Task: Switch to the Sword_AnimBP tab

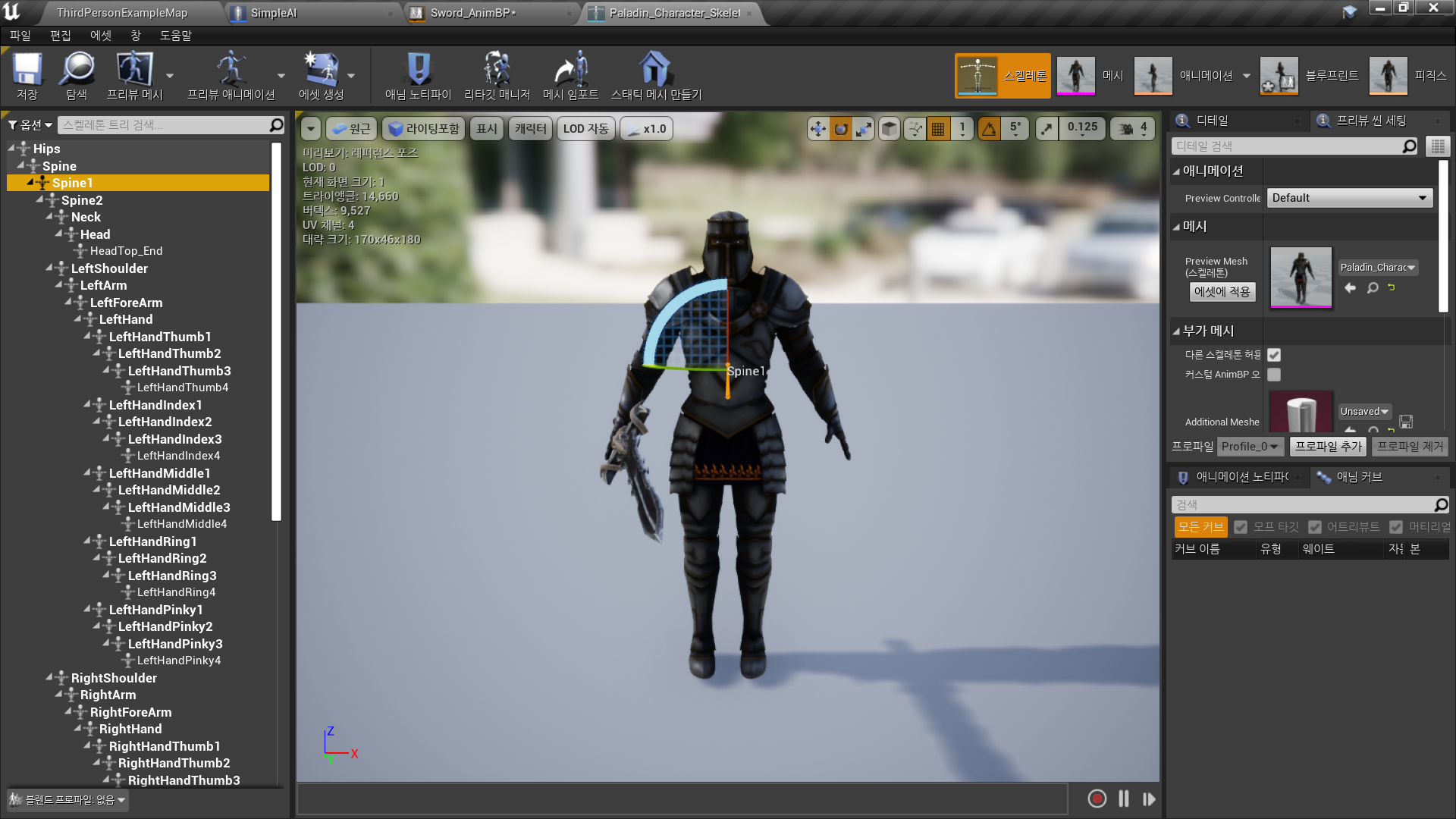Action: click(472, 13)
